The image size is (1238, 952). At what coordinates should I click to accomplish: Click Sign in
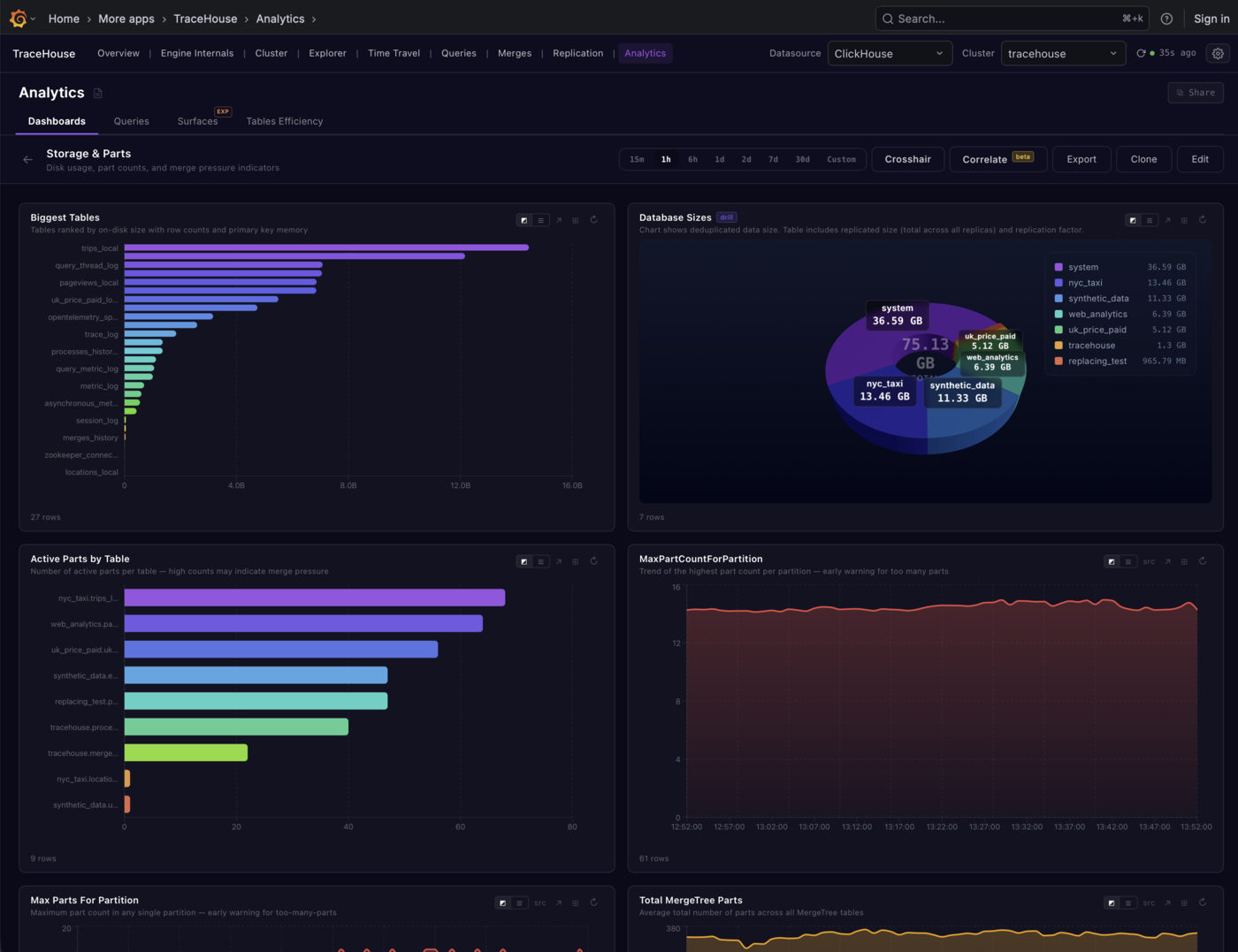click(x=1211, y=19)
